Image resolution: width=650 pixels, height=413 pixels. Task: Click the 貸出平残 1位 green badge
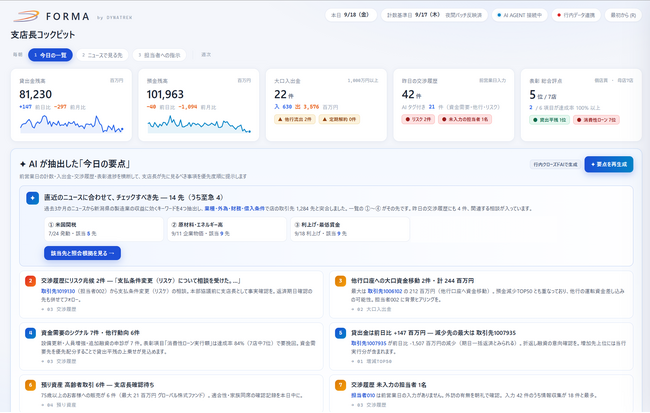pyautogui.click(x=550, y=120)
